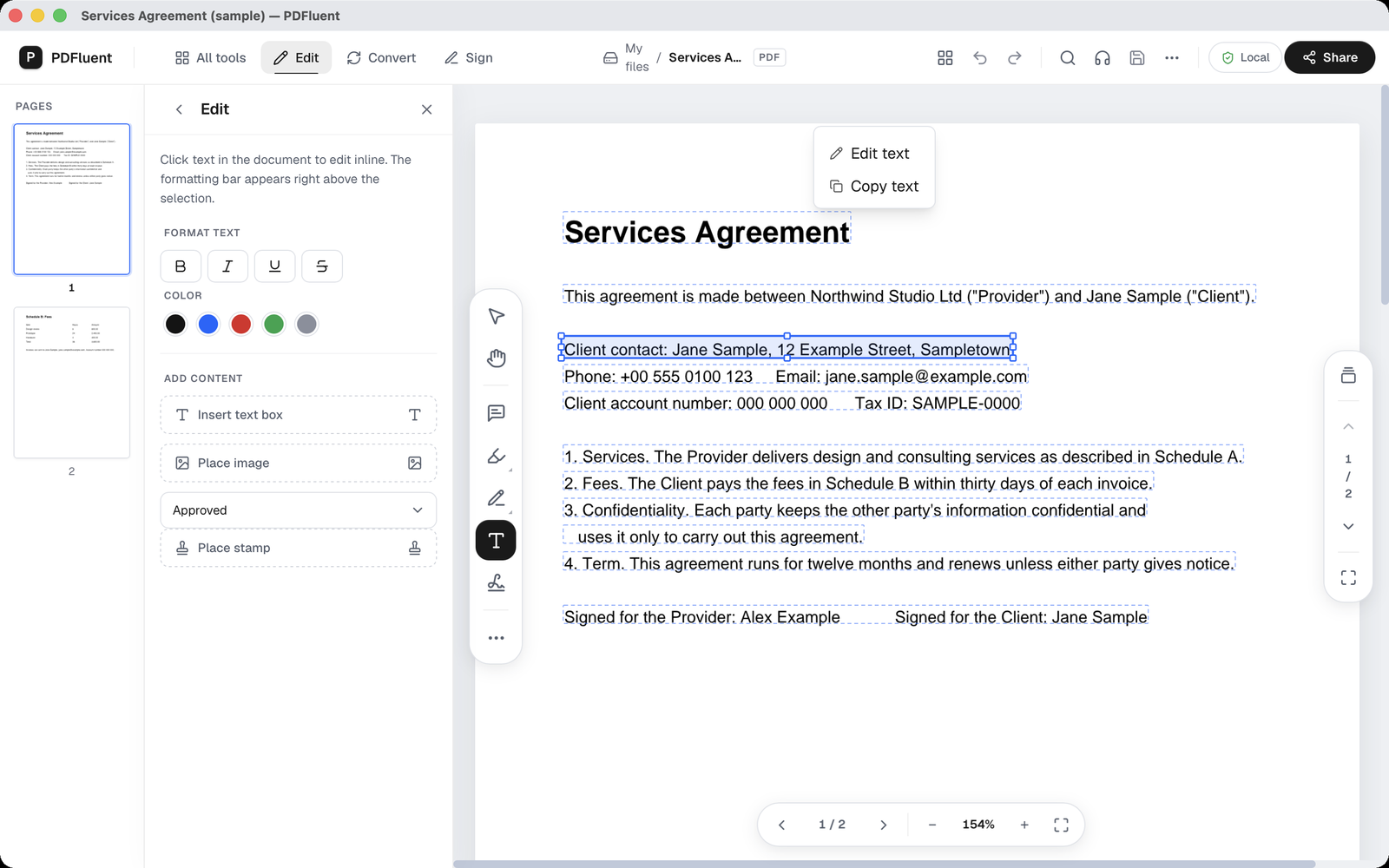
Task: Toggle bold formatting
Action: [181, 266]
